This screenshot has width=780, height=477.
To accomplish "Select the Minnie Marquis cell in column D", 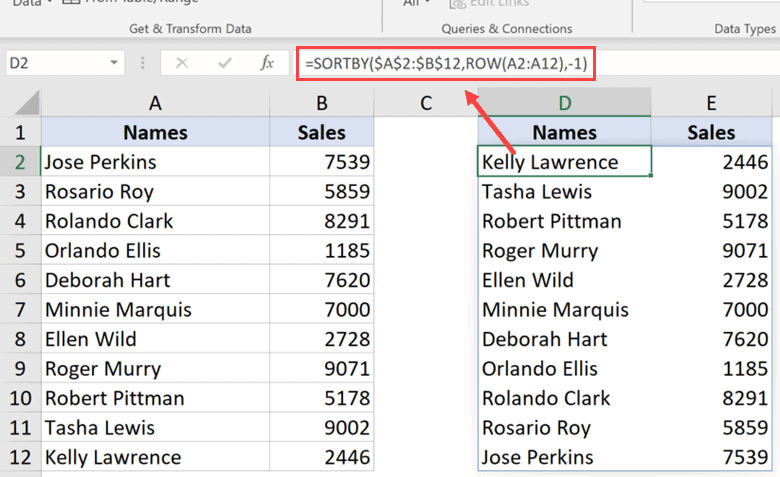I will coord(564,310).
